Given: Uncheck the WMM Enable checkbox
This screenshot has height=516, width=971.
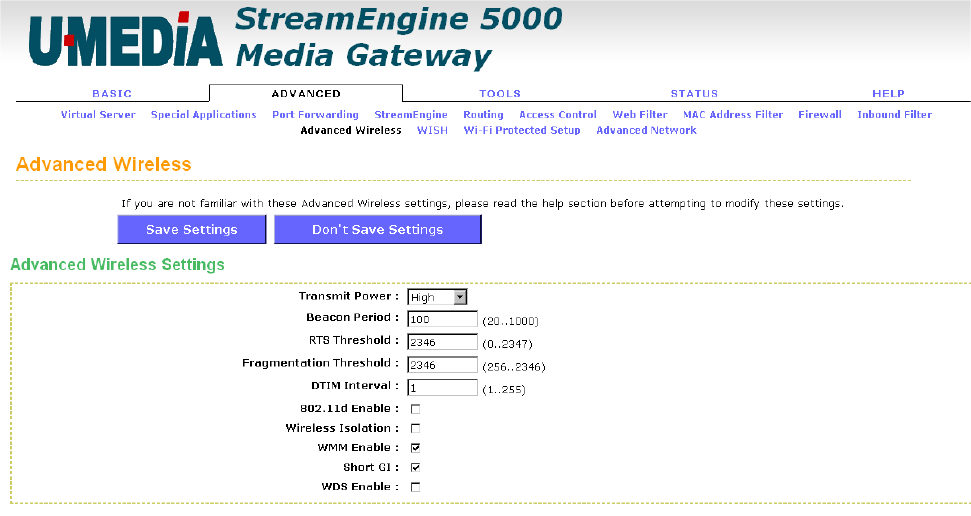Looking at the screenshot, I should 416,447.
